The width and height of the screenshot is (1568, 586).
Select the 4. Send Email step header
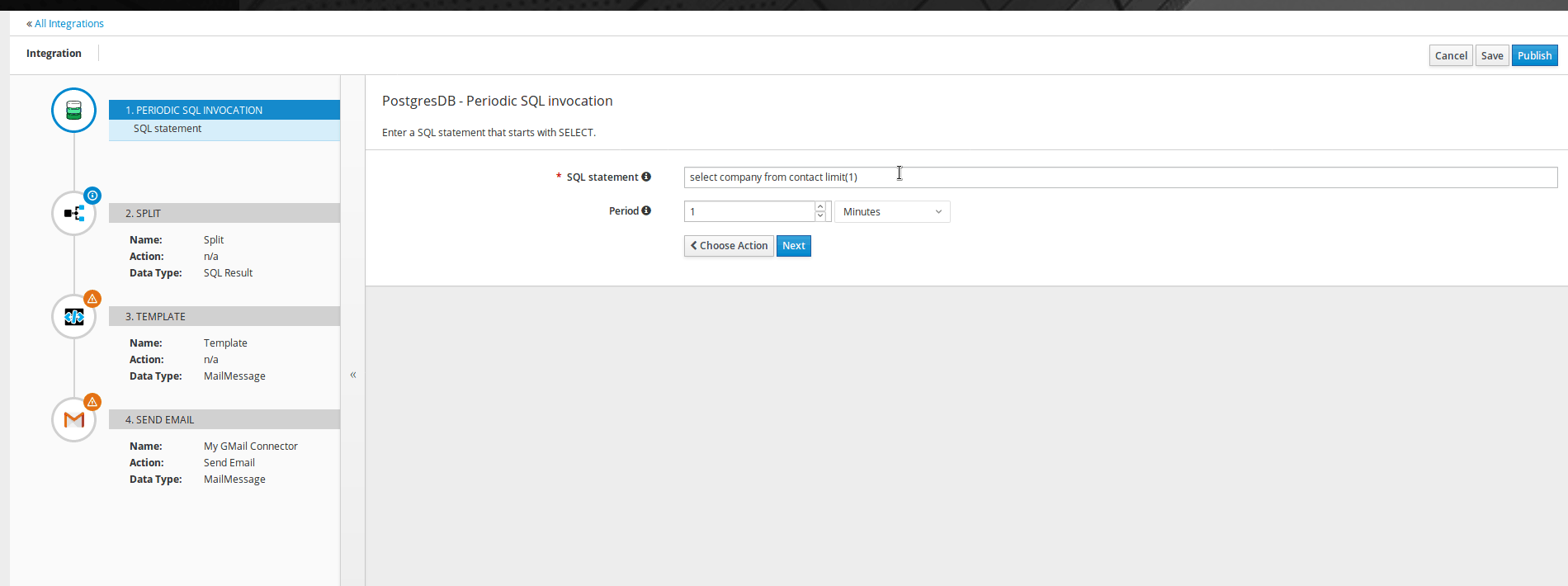click(224, 419)
